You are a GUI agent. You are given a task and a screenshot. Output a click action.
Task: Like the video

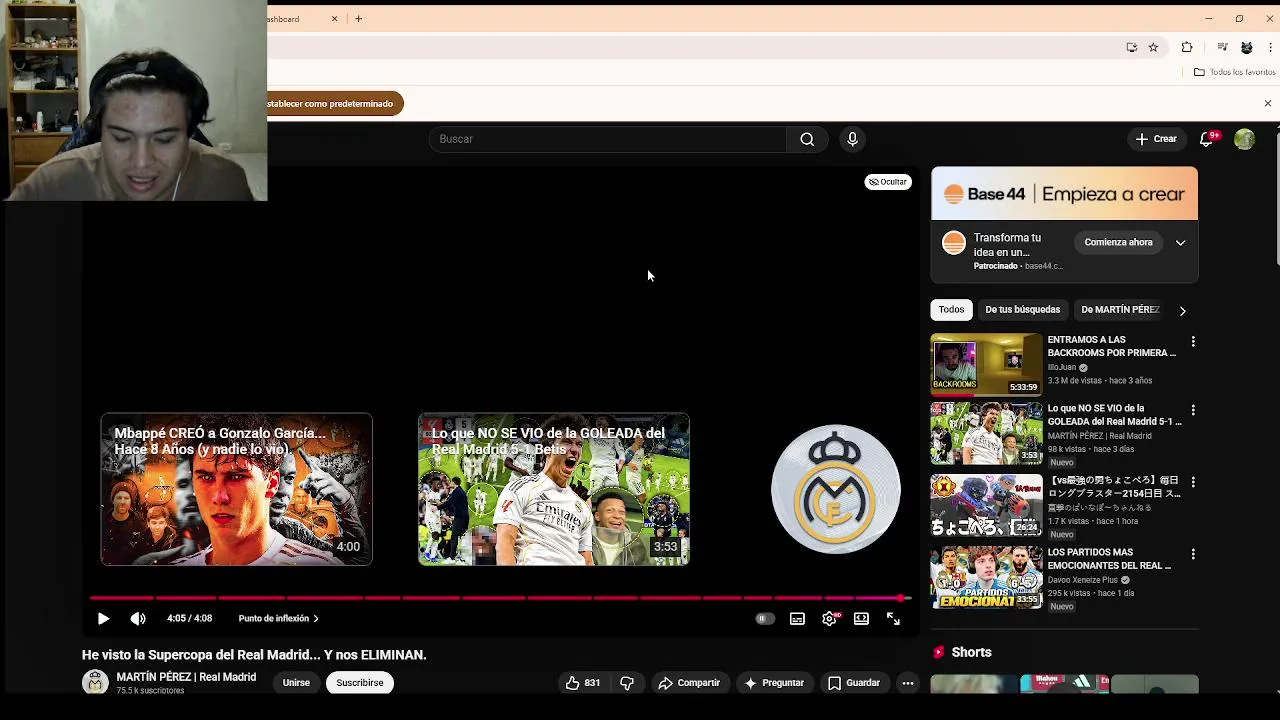(582, 683)
